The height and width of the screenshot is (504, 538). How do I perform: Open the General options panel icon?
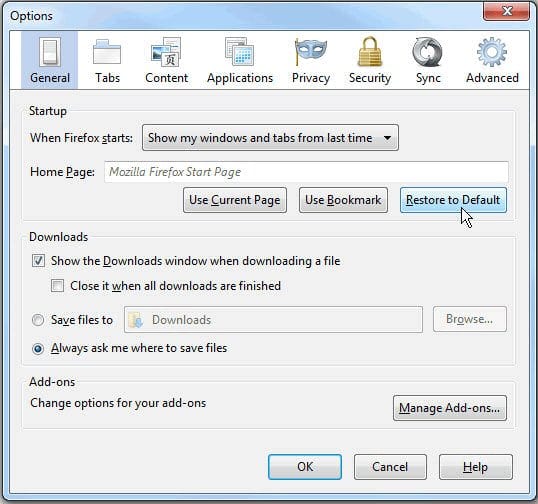click(x=50, y=52)
